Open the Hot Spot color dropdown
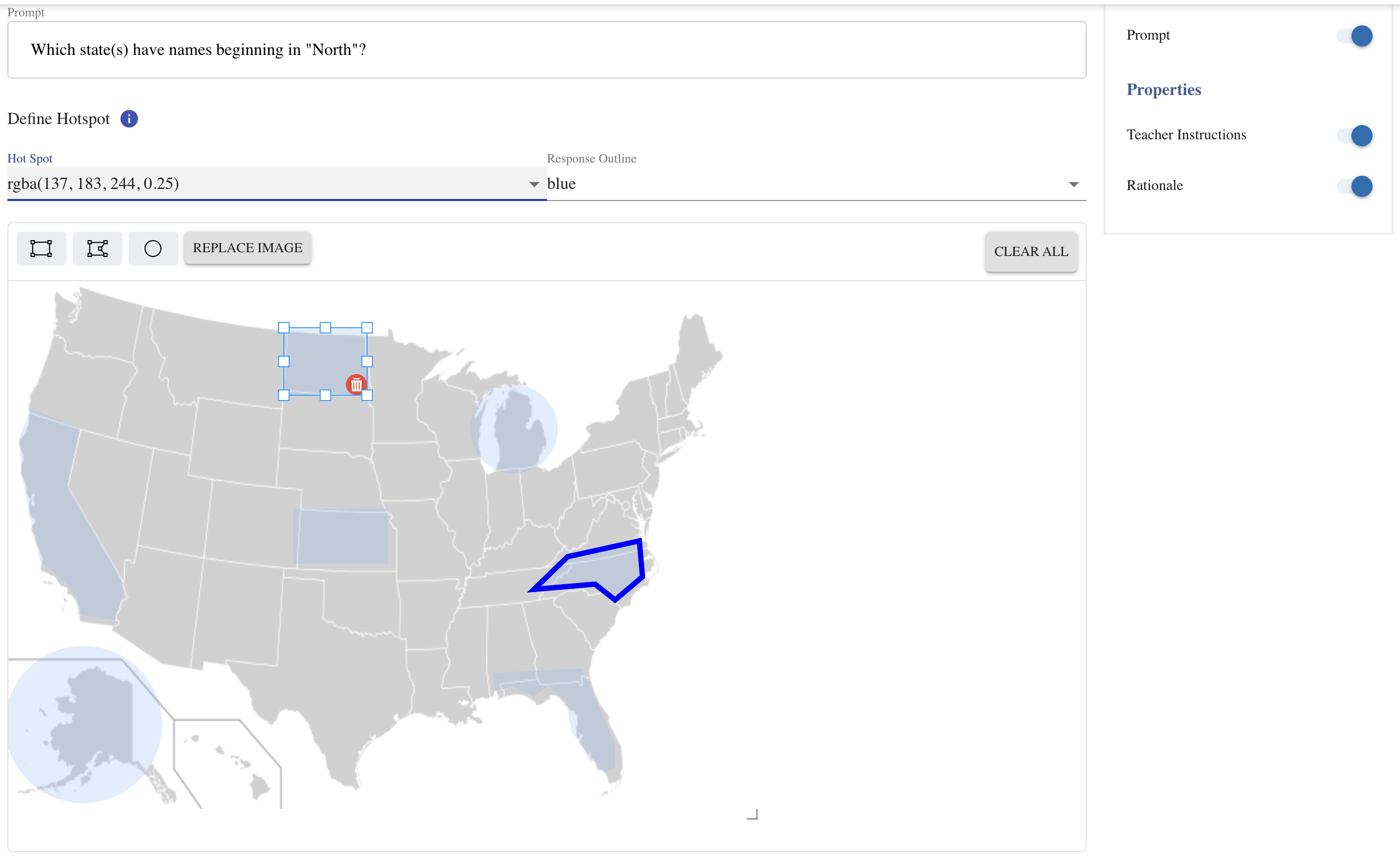The width and height of the screenshot is (1400, 858). pos(276,184)
